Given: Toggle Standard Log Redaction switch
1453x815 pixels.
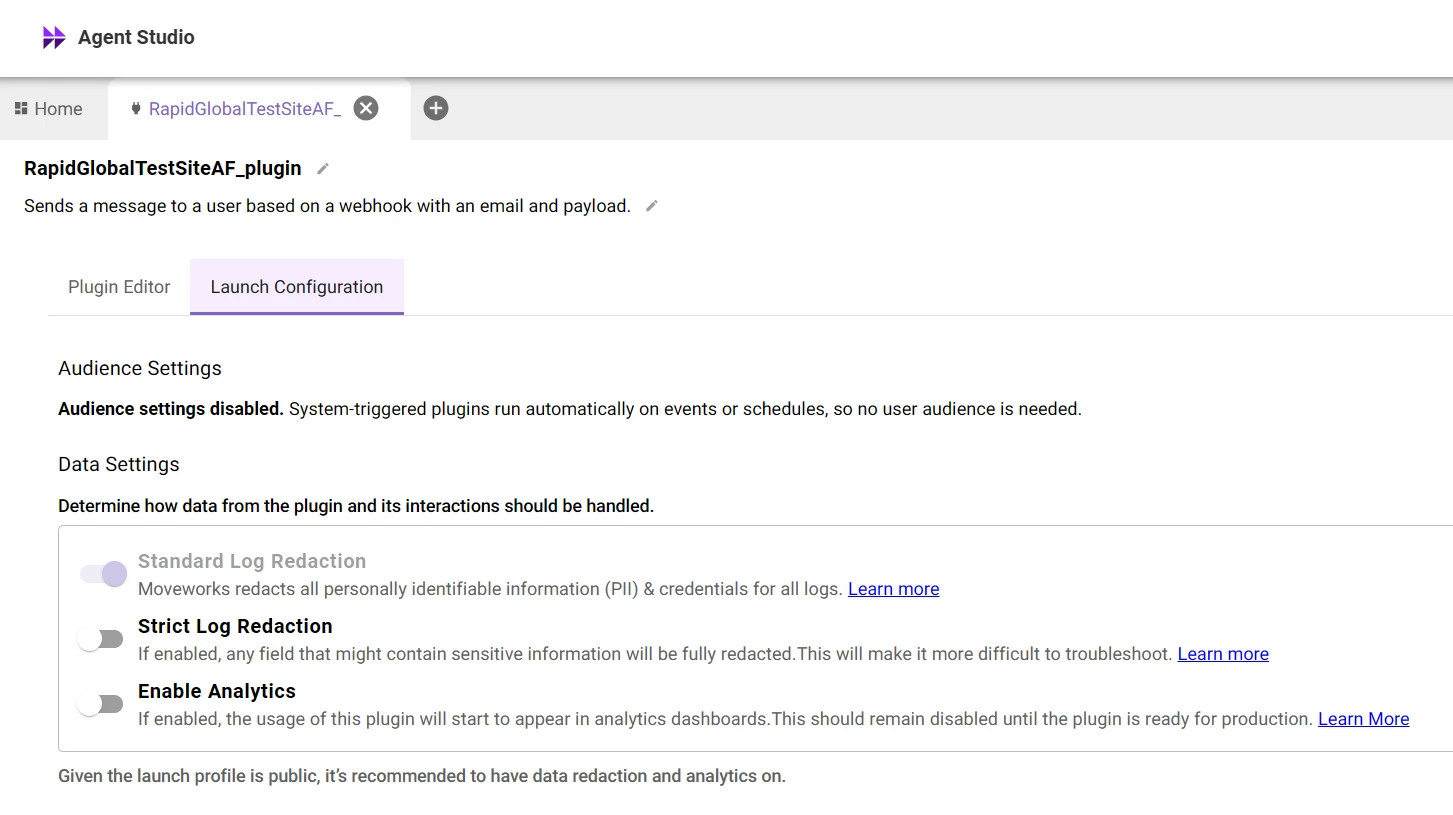Looking at the screenshot, I should pyautogui.click(x=104, y=574).
